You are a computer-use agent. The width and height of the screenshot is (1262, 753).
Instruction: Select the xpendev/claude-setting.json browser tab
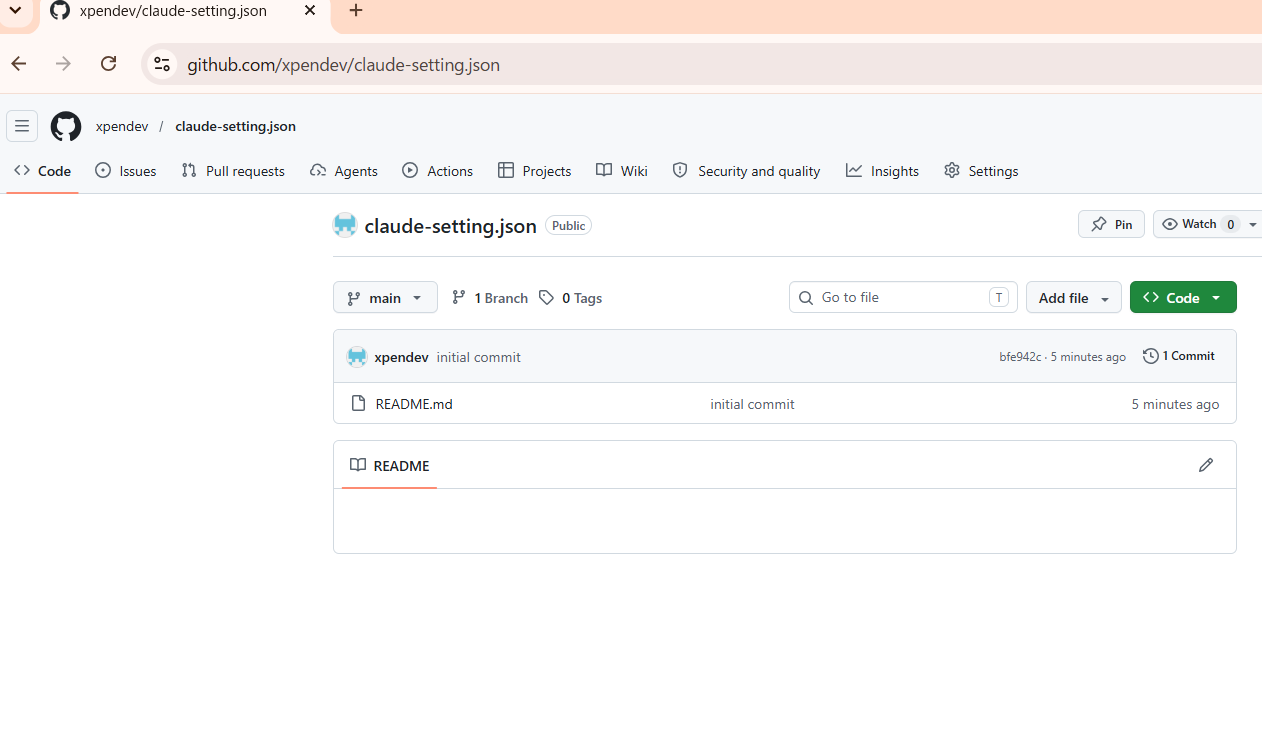point(183,11)
